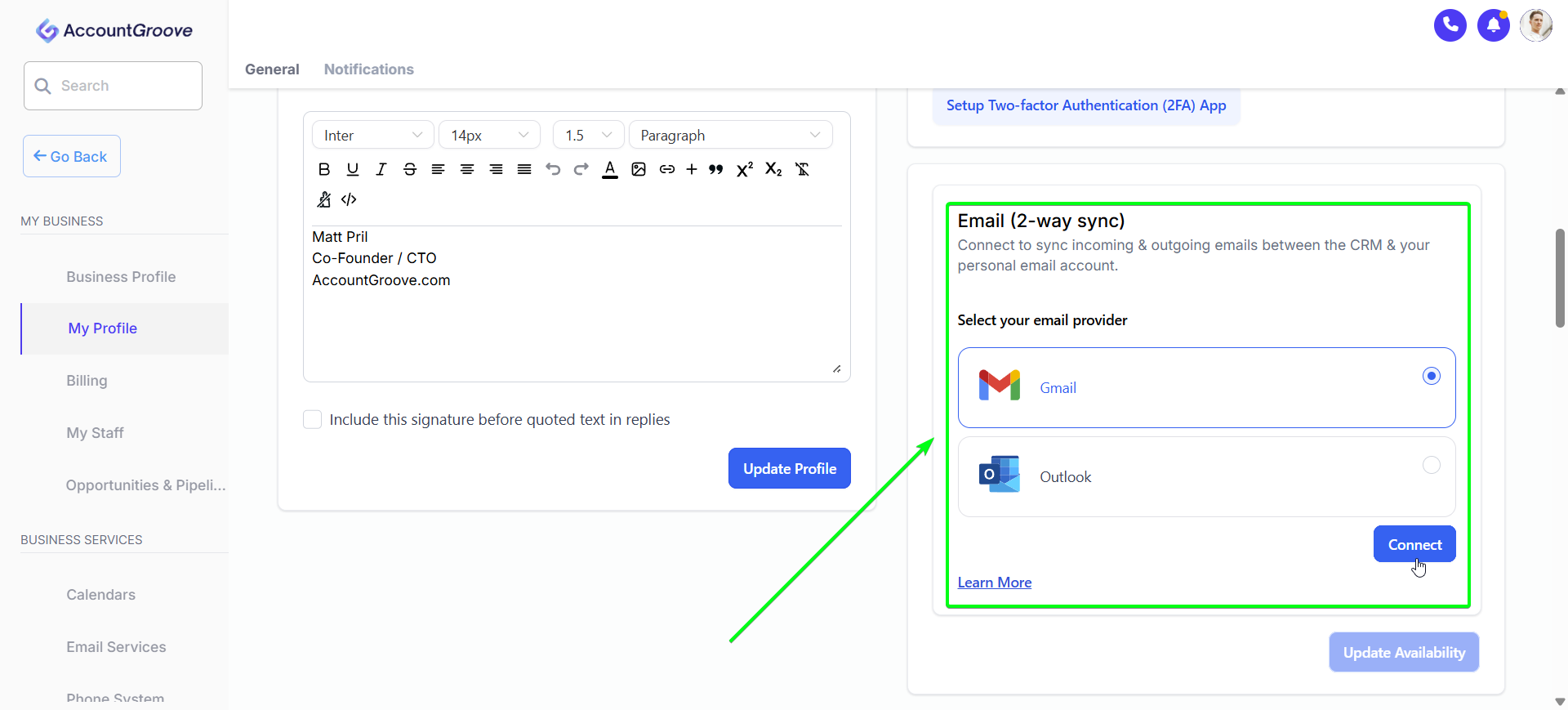The height and width of the screenshot is (710, 1568).
Task: Undo last edit in signature editor
Action: tap(553, 169)
